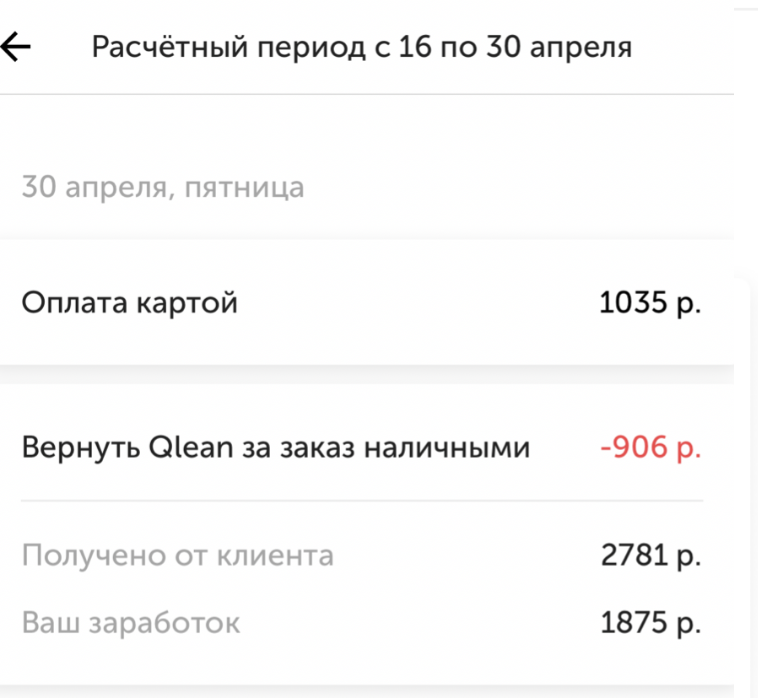Tap the back arrow icon
Image resolution: width=758 pixels, height=698 pixels.
[16, 47]
